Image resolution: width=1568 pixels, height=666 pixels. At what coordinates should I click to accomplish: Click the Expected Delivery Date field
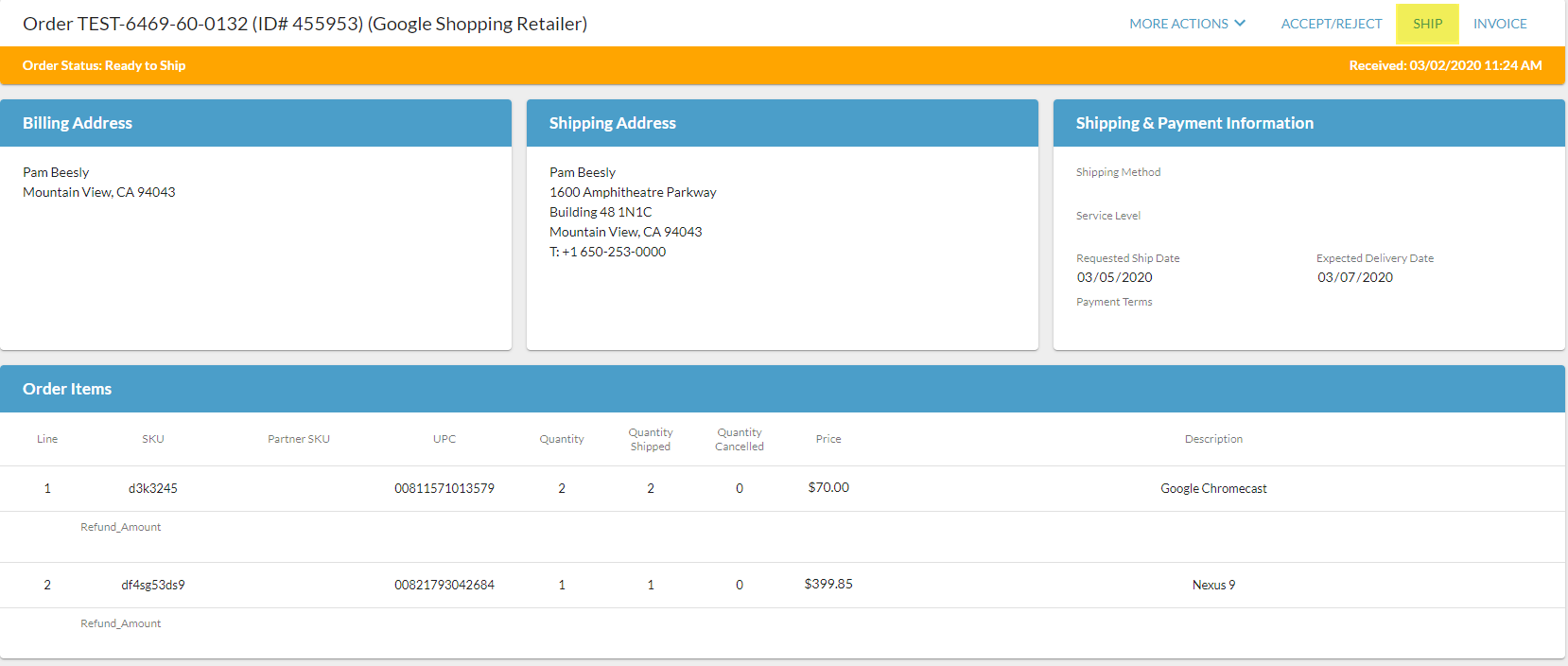(x=1354, y=277)
